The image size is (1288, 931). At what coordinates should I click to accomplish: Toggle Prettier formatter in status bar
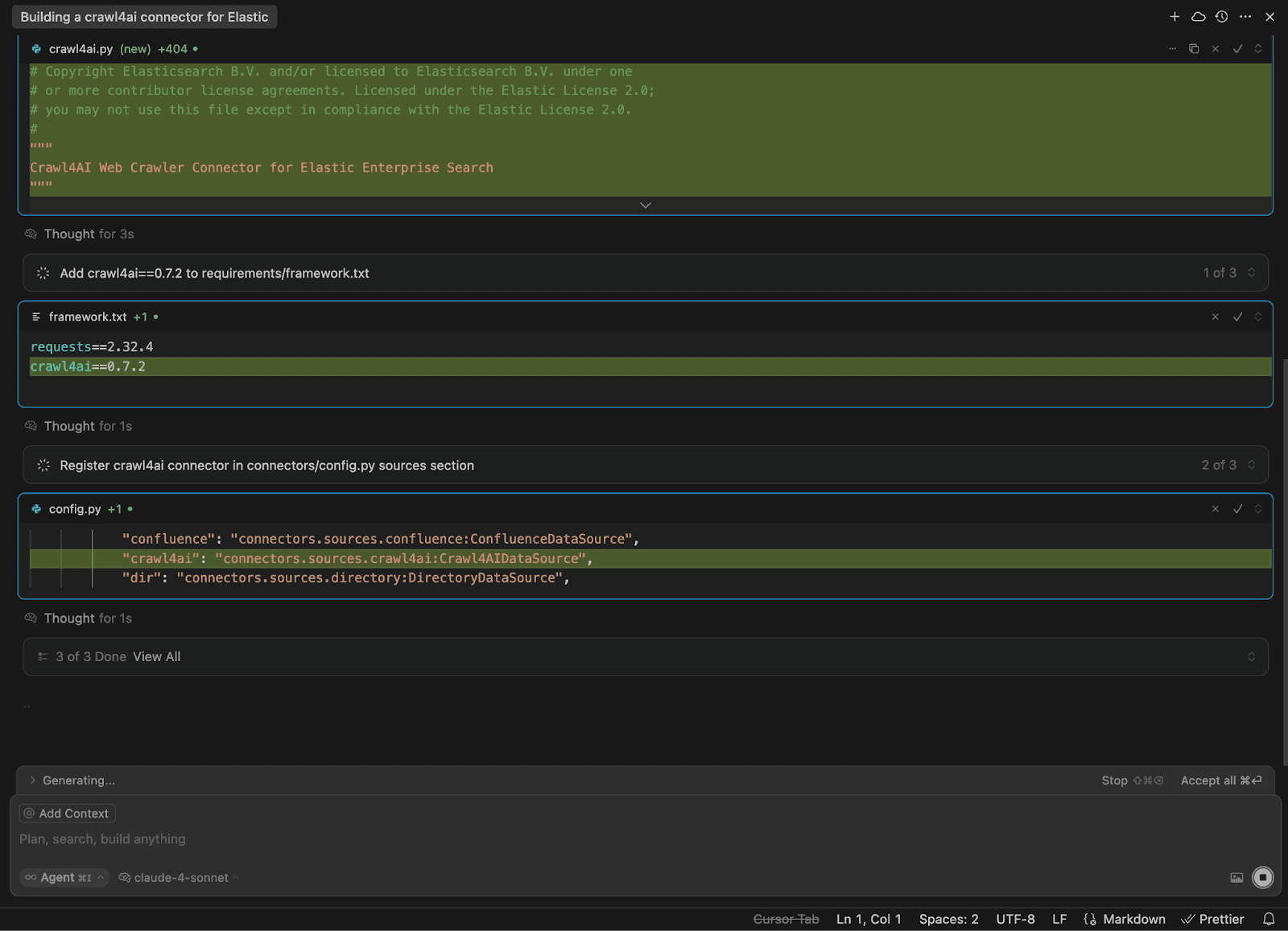coord(1212,919)
